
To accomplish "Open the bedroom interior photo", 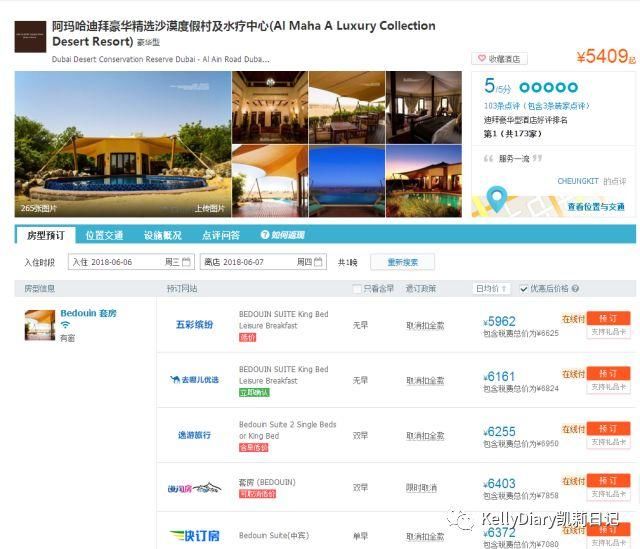I will [424, 107].
